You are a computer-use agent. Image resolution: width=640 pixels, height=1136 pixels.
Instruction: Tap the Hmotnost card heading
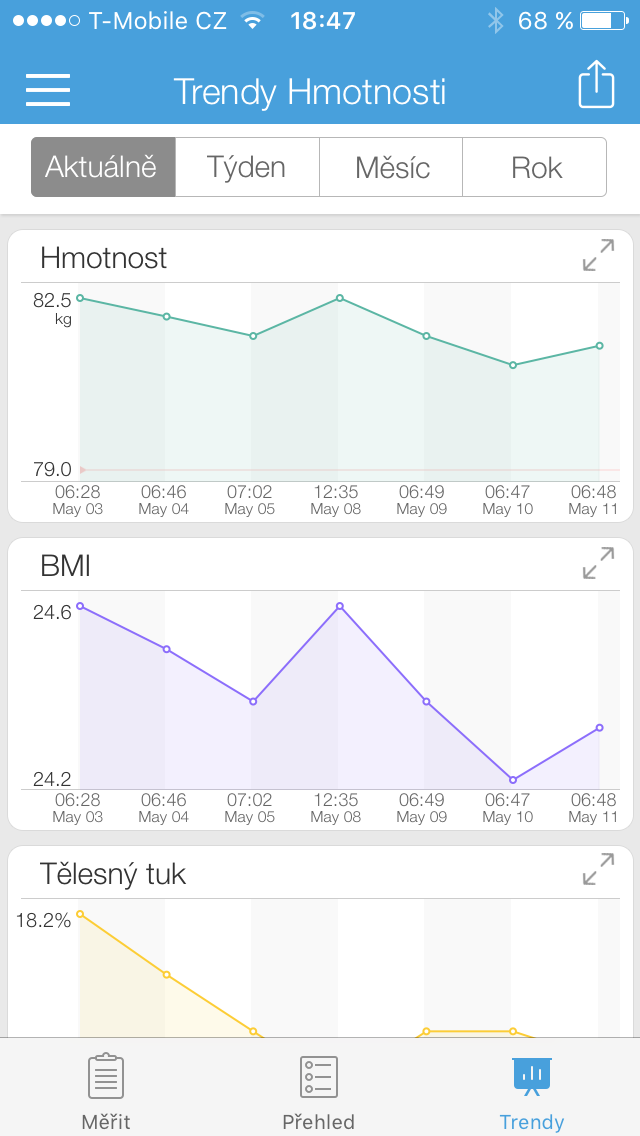(104, 258)
